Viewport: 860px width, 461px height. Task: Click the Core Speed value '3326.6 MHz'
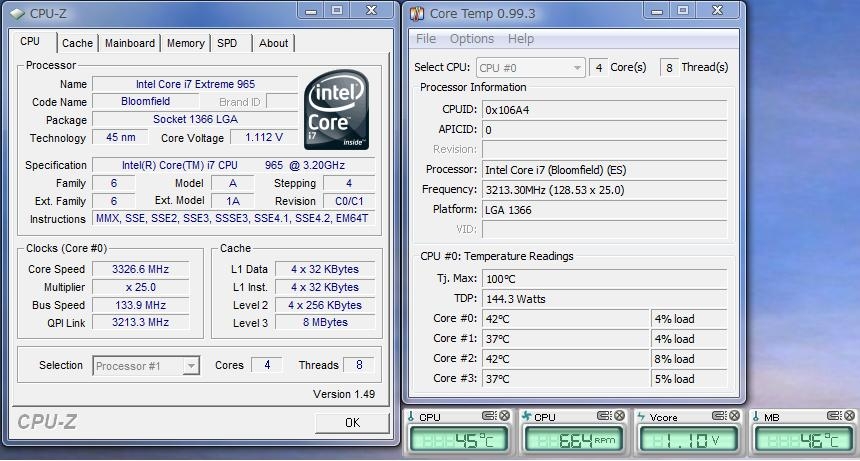coord(140,269)
